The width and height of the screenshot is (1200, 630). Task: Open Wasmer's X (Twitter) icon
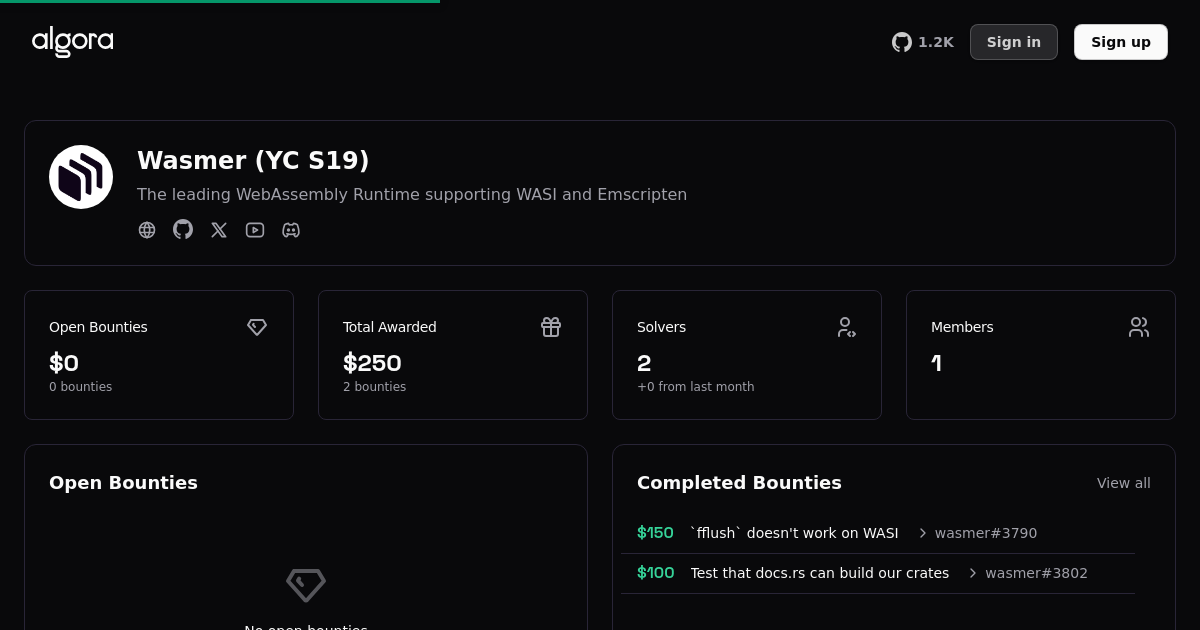click(x=219, y=230)
